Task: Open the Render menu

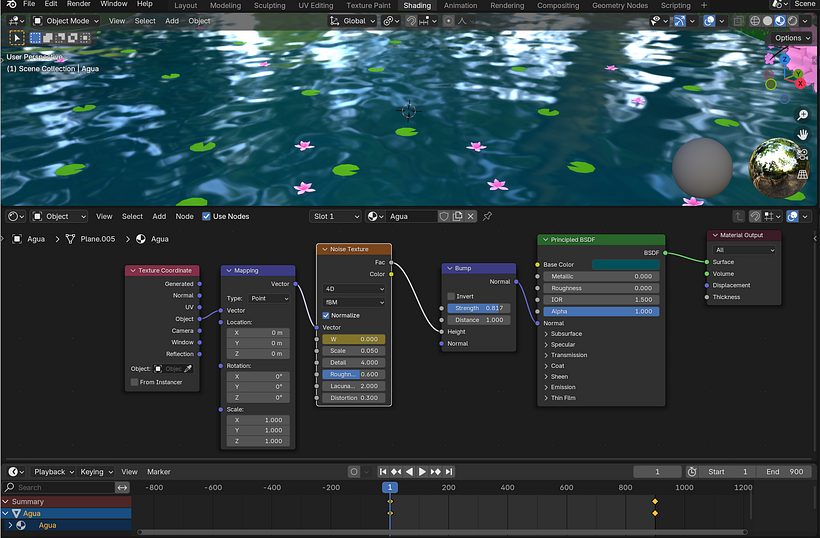Action: (x=78, y=4)
